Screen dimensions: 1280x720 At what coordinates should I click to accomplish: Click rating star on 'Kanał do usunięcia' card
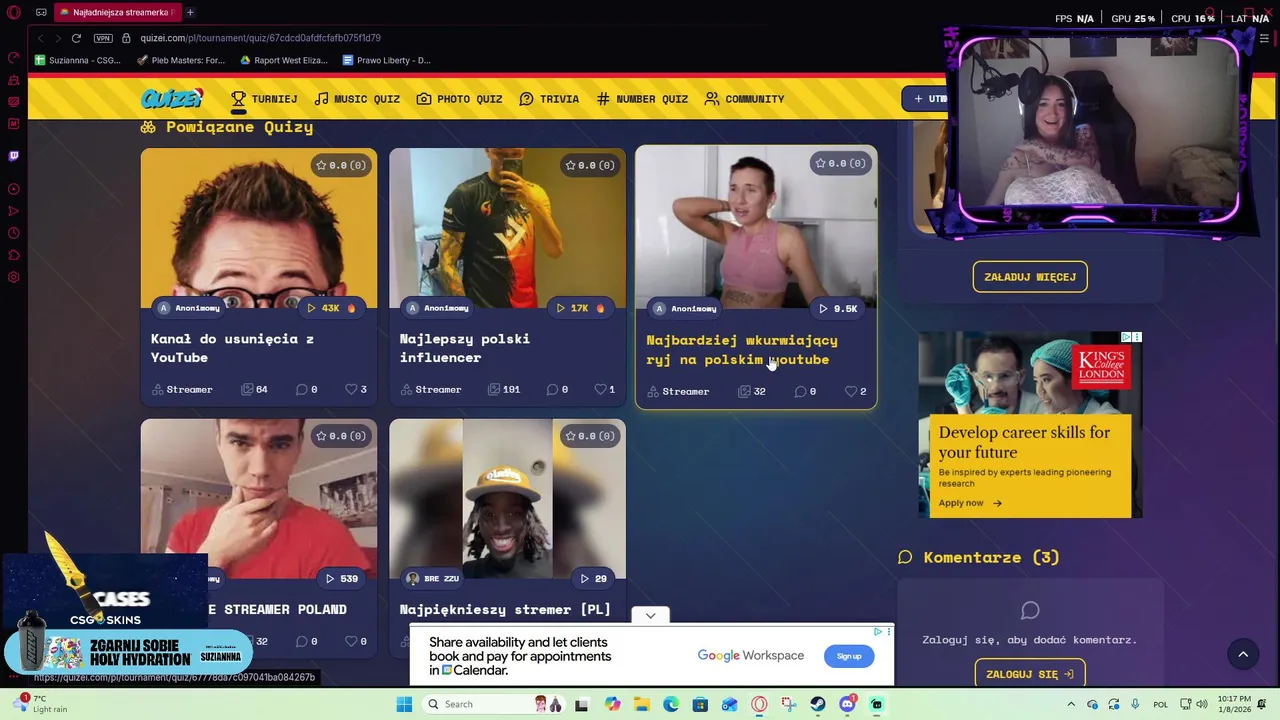(321, 165)
